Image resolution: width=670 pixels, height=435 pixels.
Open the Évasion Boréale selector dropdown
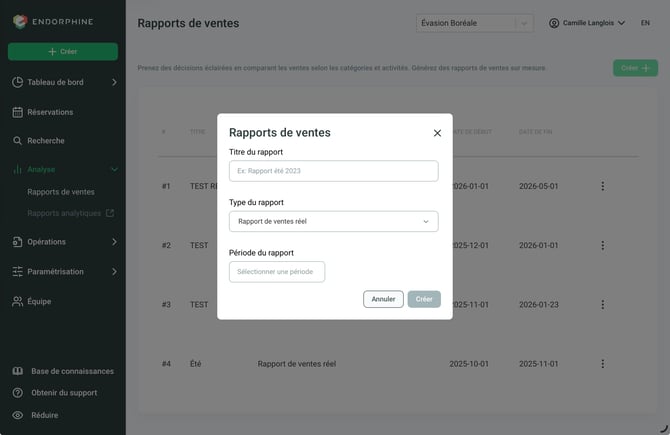point(474,23)
